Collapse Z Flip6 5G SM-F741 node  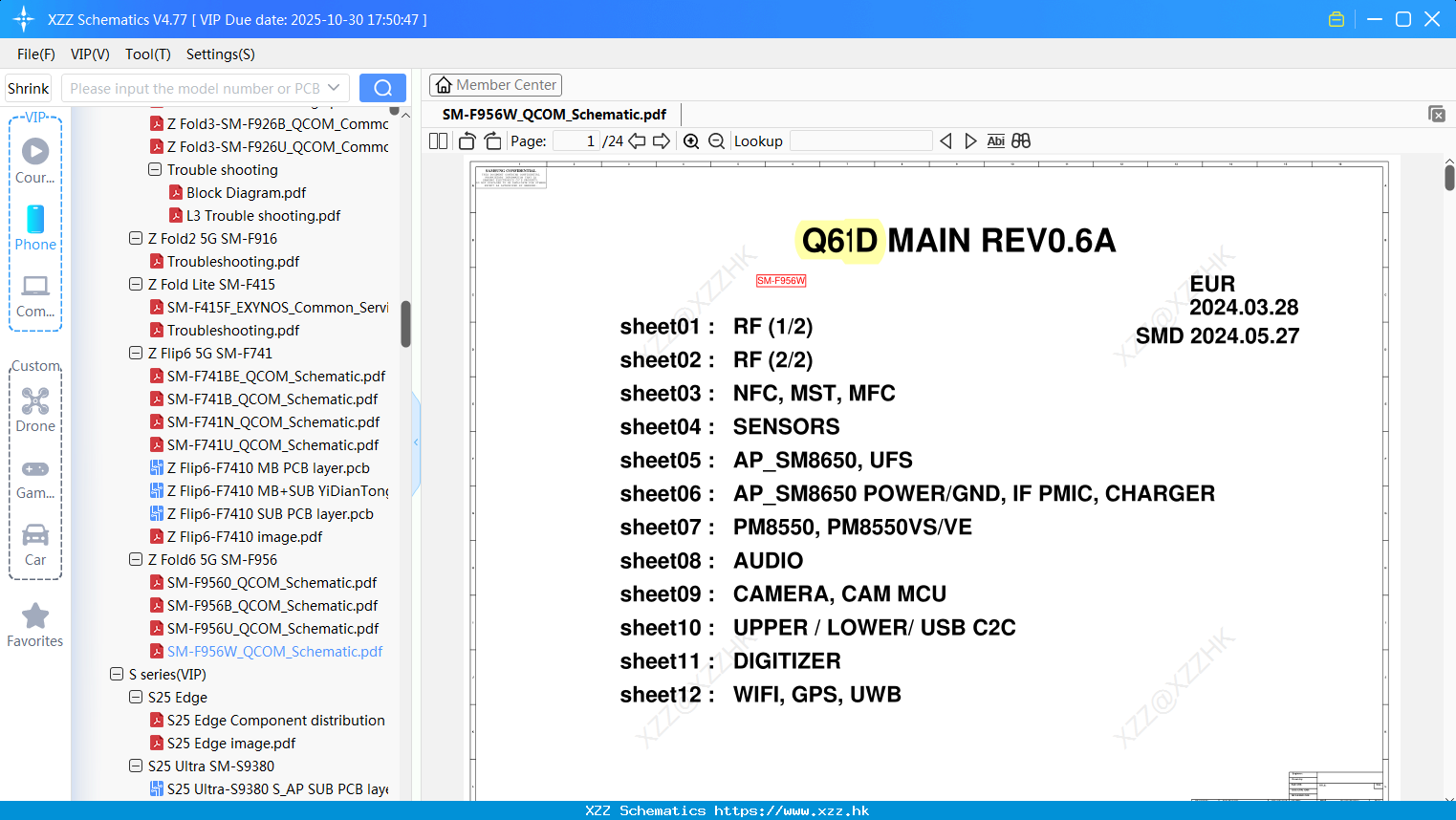[x=136, y=353]
